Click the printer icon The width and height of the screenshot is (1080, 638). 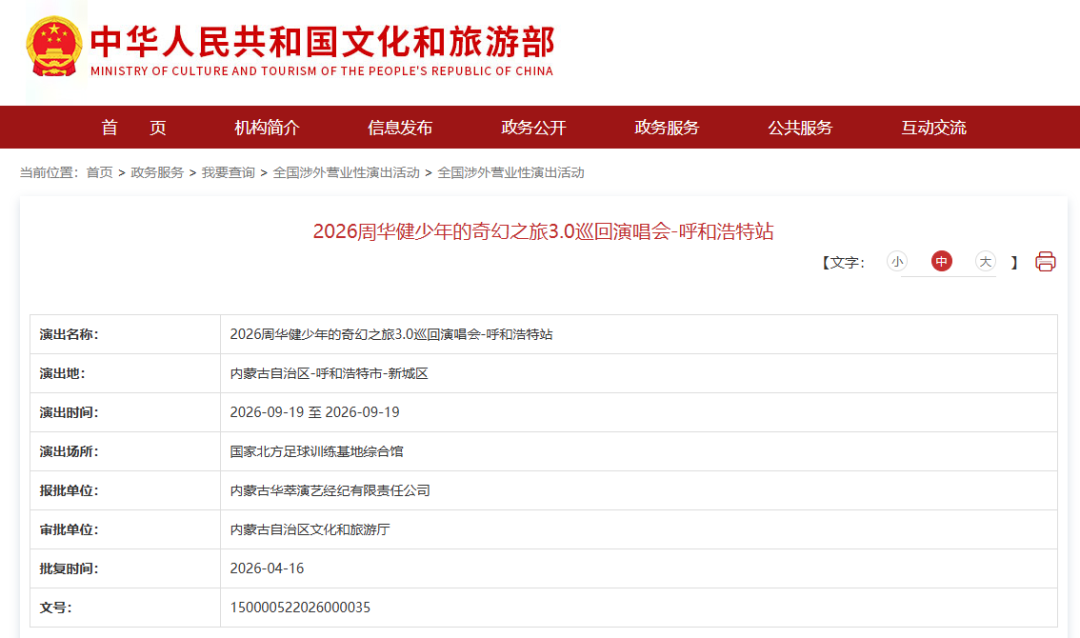[x=1045, y=262]
